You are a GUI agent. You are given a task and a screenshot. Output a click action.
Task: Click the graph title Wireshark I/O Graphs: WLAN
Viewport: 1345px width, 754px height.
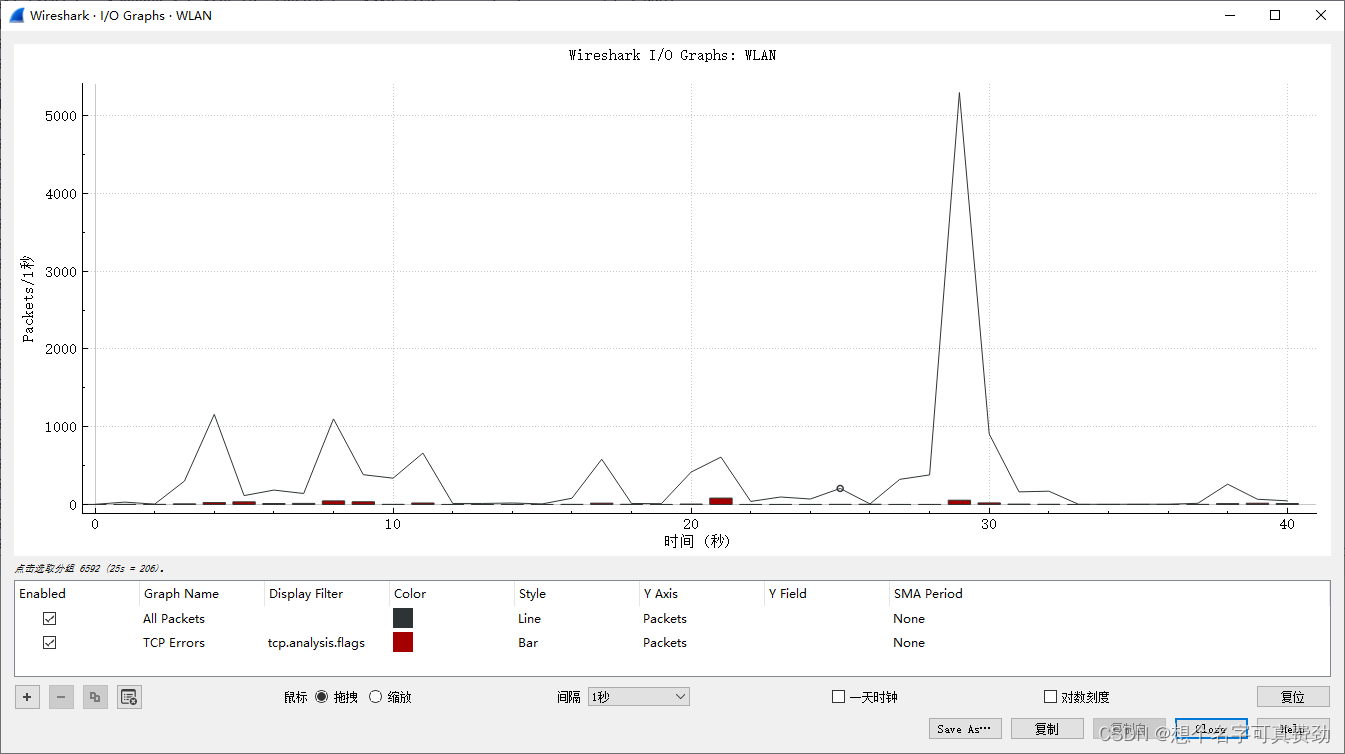(672, 55)
